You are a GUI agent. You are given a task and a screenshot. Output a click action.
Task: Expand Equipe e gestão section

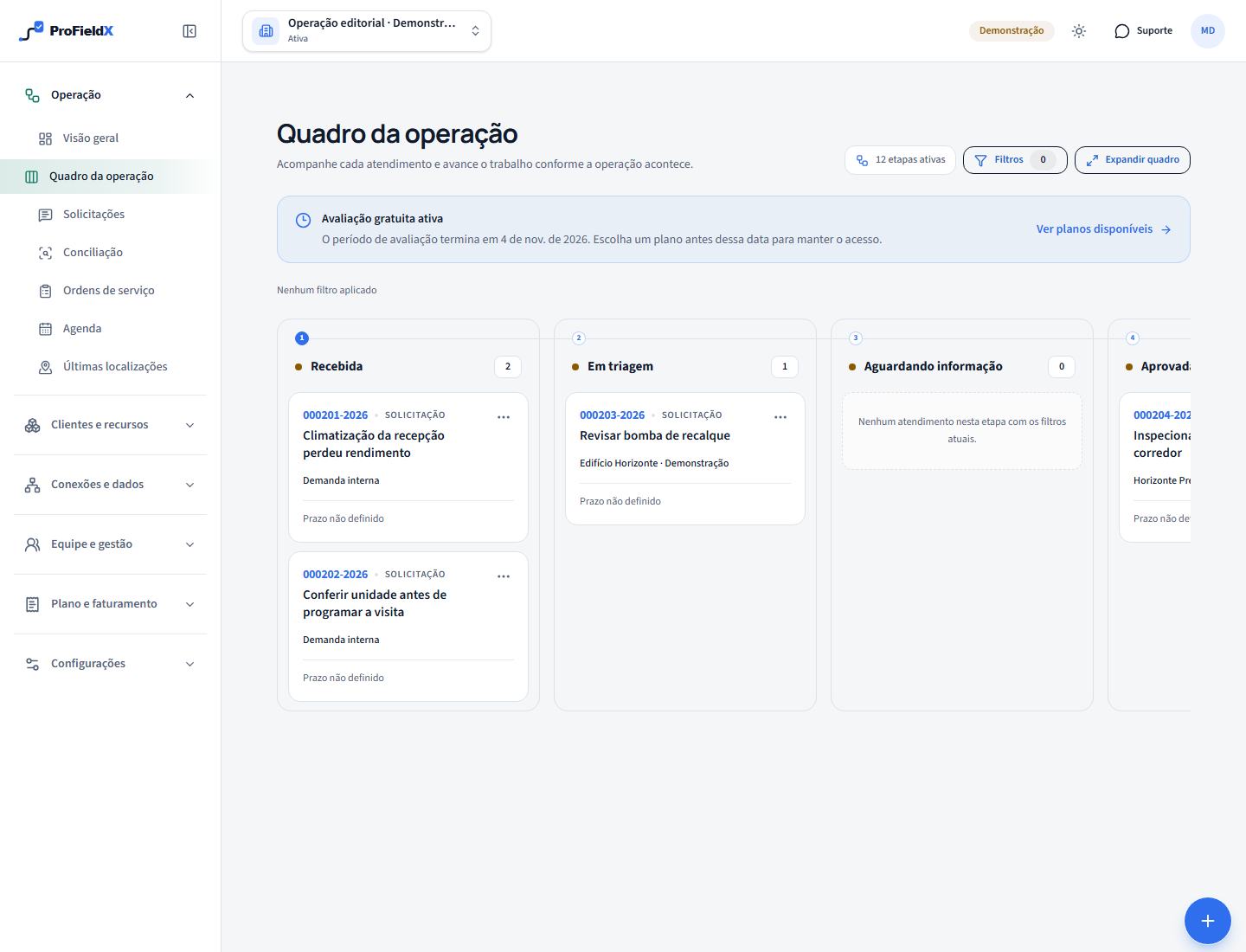point(111,544)
